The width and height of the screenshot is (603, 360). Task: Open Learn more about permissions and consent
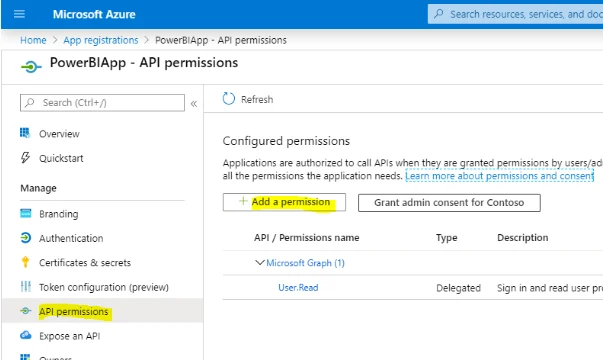(500, 176)
